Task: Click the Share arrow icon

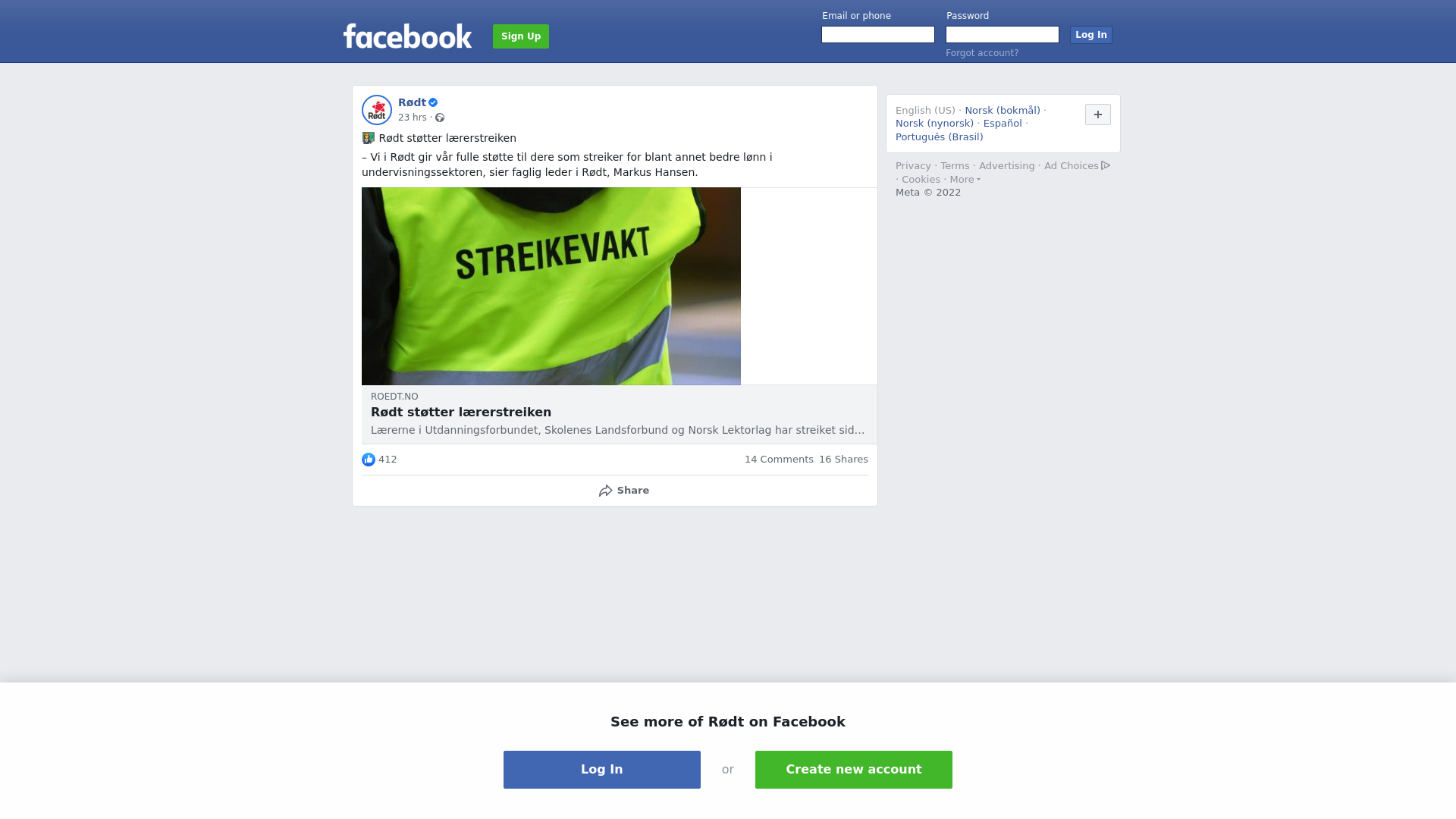Action: pyautogui.click(x=606, y=491)
